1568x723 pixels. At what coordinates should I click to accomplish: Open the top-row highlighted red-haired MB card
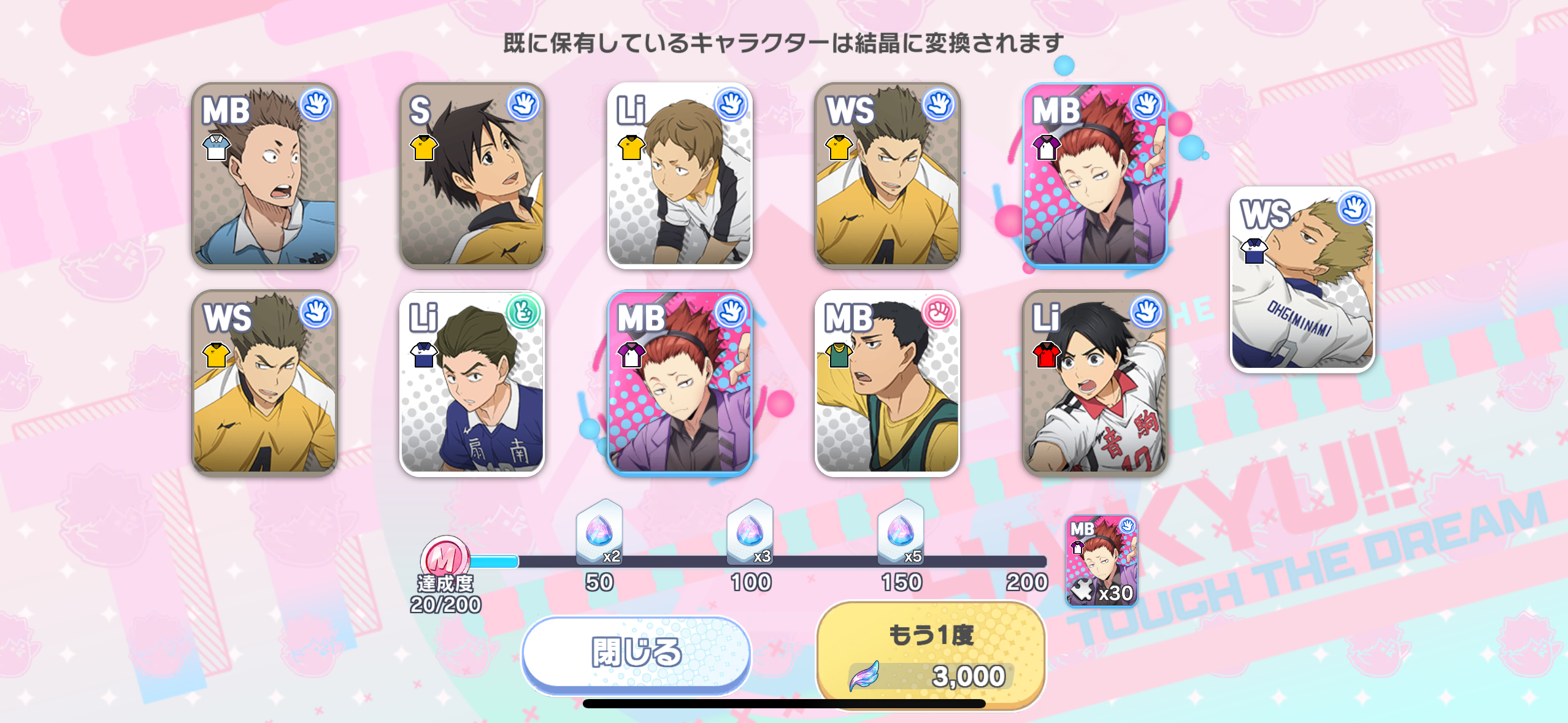[1095, 175]
